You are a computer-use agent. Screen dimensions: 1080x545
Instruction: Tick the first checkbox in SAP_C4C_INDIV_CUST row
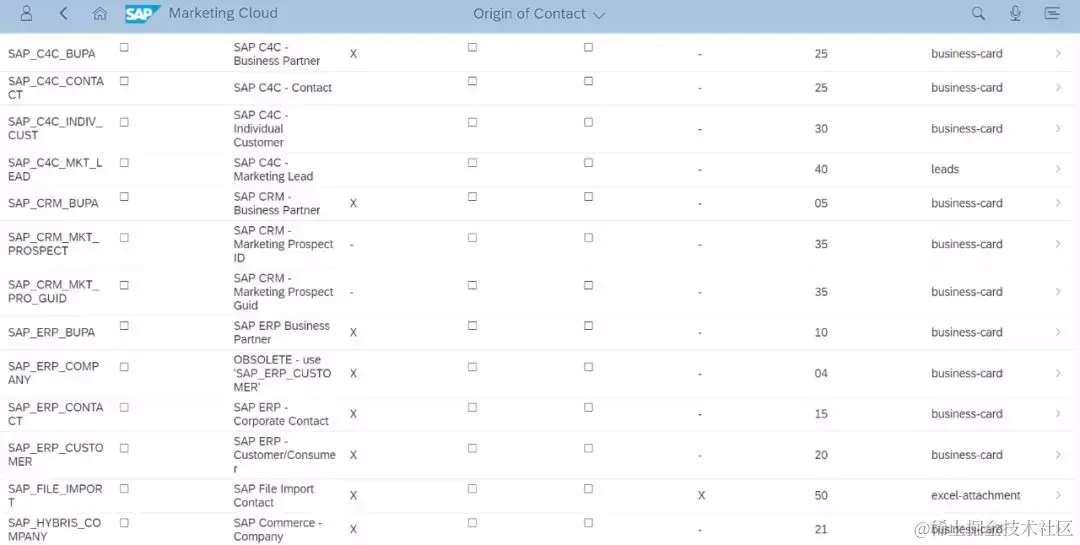click(124, 123)
